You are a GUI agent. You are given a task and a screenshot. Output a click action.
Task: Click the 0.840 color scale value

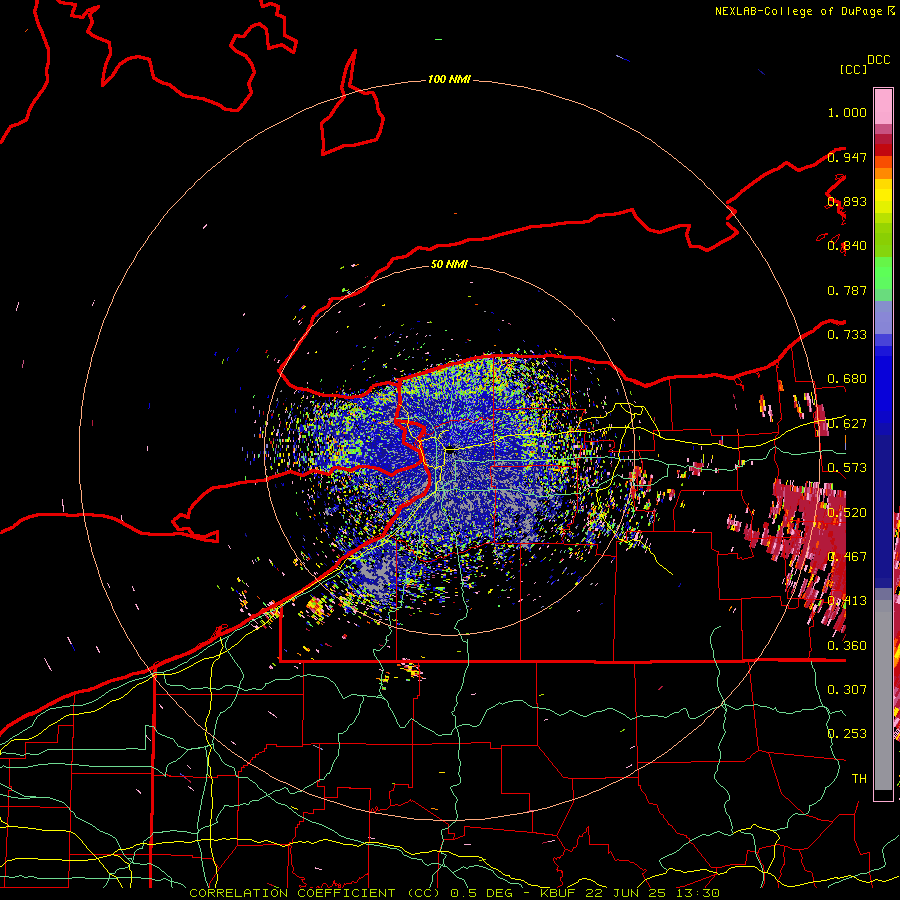(x=847, y=246)
